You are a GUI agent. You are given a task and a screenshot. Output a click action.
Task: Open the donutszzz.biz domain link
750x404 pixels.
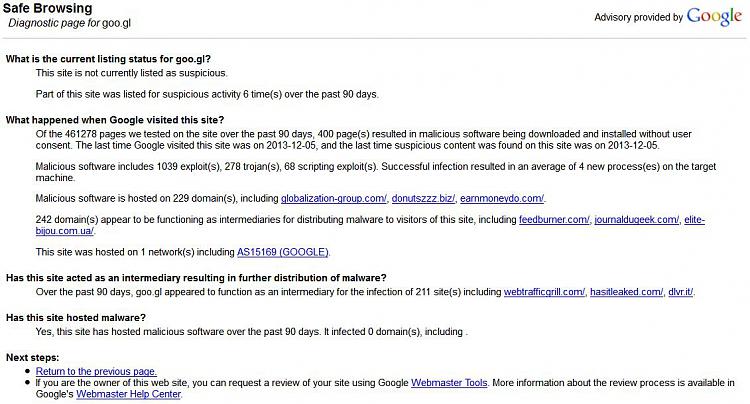(x=423, y=198)
